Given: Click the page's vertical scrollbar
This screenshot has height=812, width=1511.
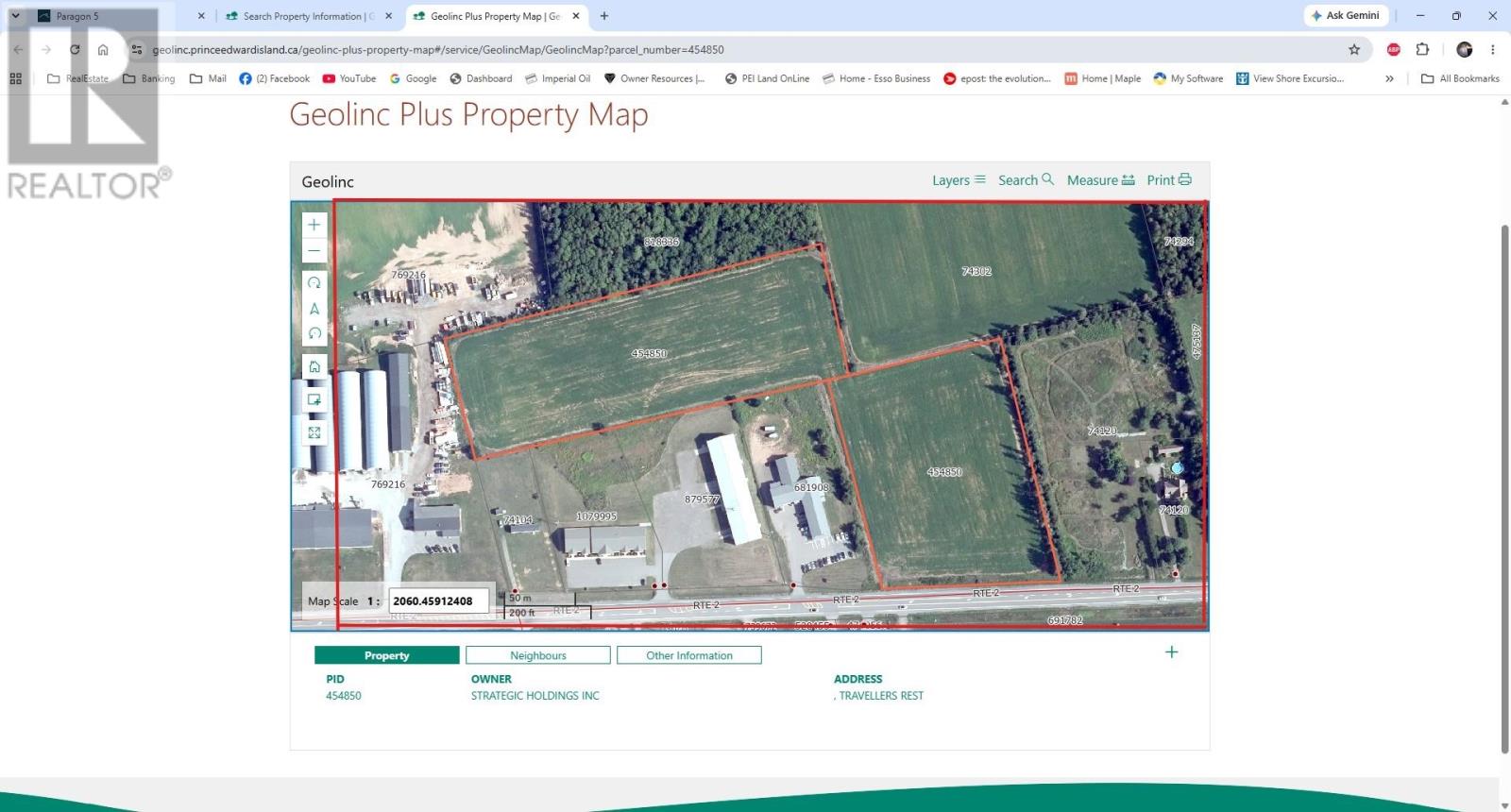Looking at the screenshot, I should (x=1504, y=488).
